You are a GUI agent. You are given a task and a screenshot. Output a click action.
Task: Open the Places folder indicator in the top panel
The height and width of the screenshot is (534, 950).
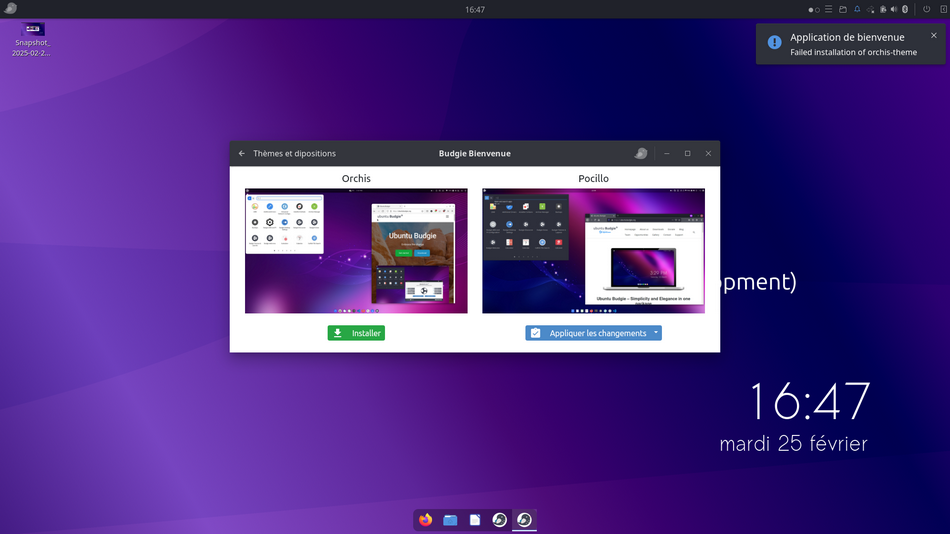click(843, 9)
